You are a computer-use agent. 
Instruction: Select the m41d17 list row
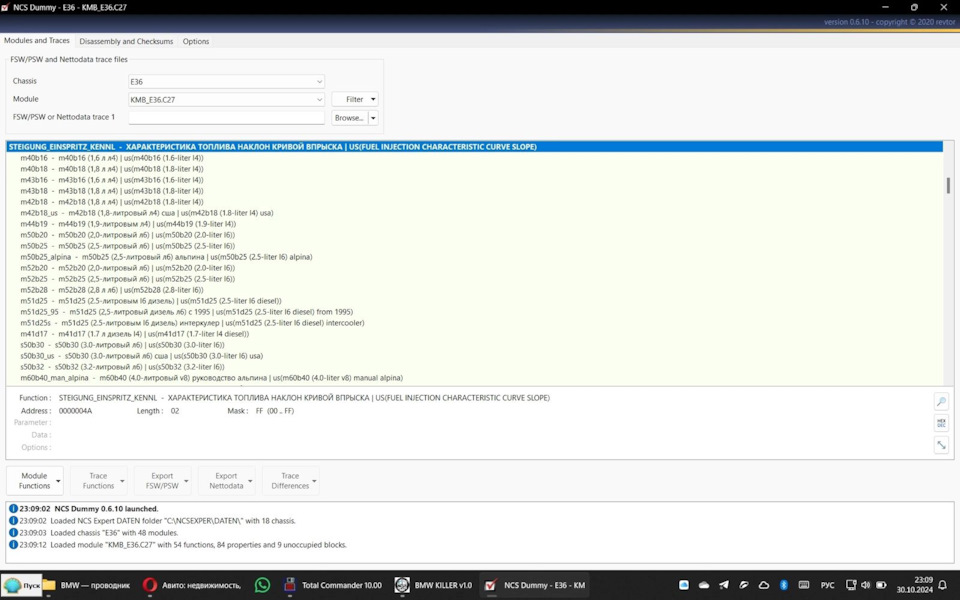tap(474, 334)
